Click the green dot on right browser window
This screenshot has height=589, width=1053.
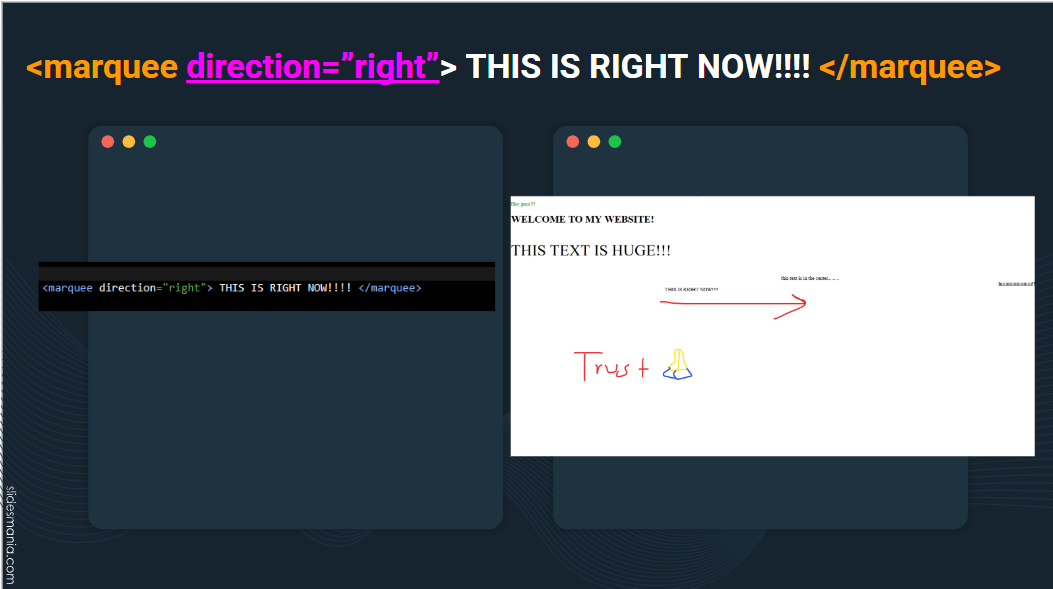[x=614, y=142]
